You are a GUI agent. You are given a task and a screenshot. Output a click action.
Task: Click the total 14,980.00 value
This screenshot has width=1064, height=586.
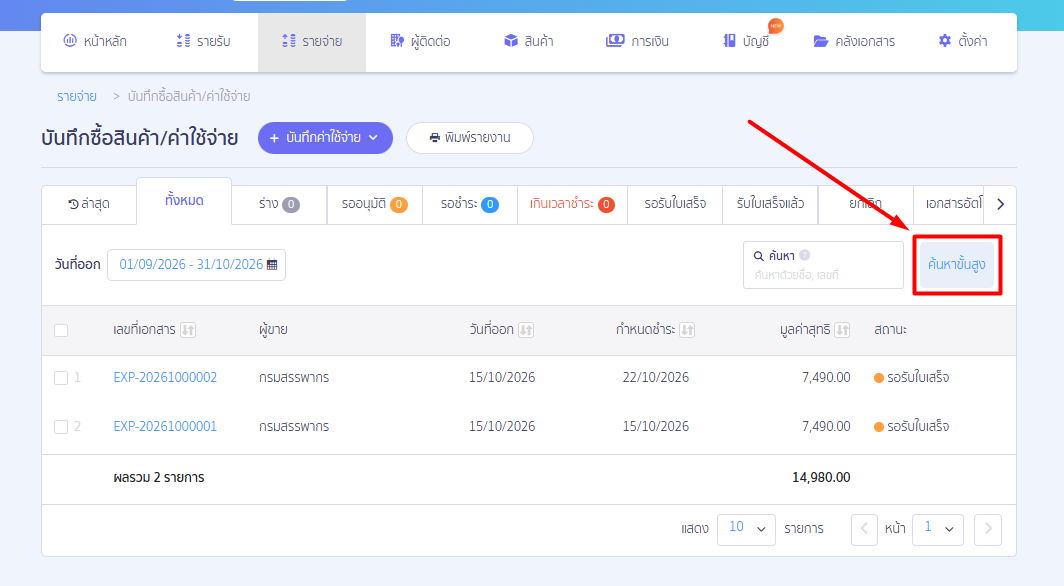pyautogui.click(x=821, y=477)
